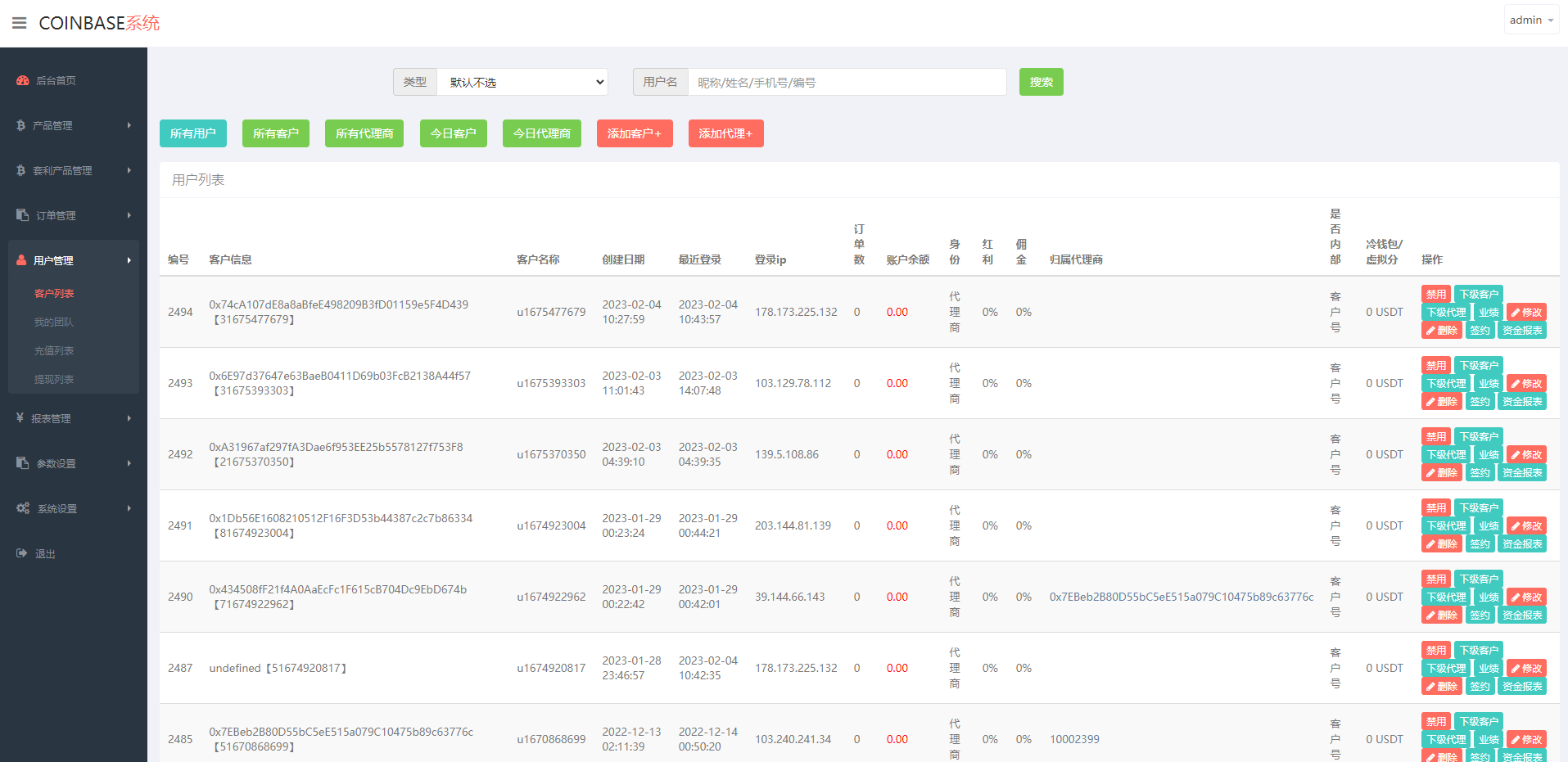The height and width of the screenshot is (762, 1568).
Task: Open 充值列表 in the sidebar submenu
Action: coord(54,350)
